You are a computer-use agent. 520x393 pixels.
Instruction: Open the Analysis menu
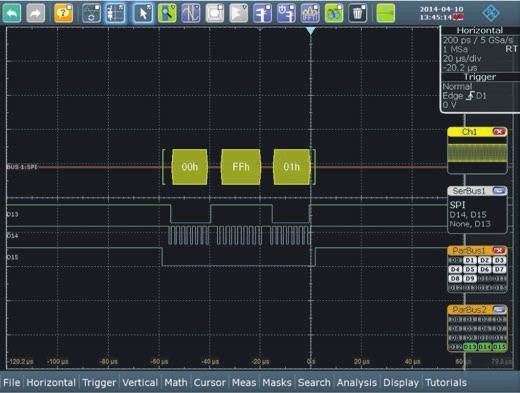[x=357, y=383]
